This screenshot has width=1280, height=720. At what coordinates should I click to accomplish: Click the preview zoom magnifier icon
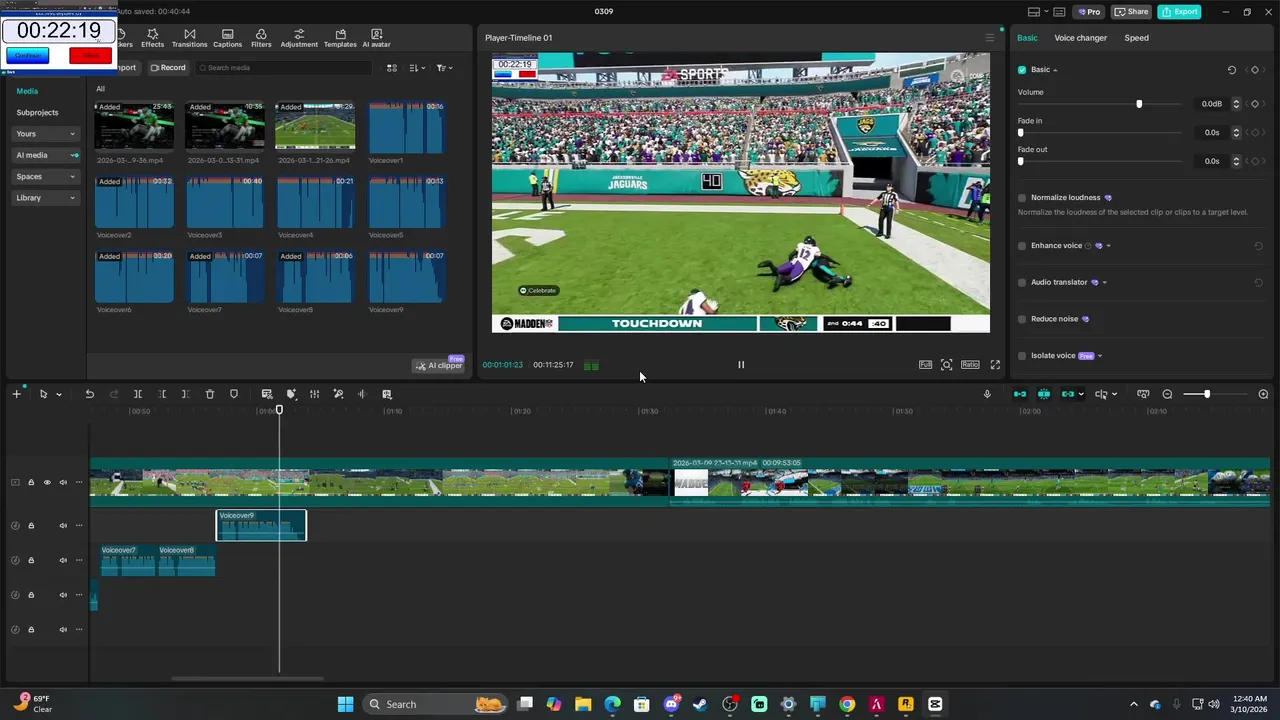click(947, 365)
